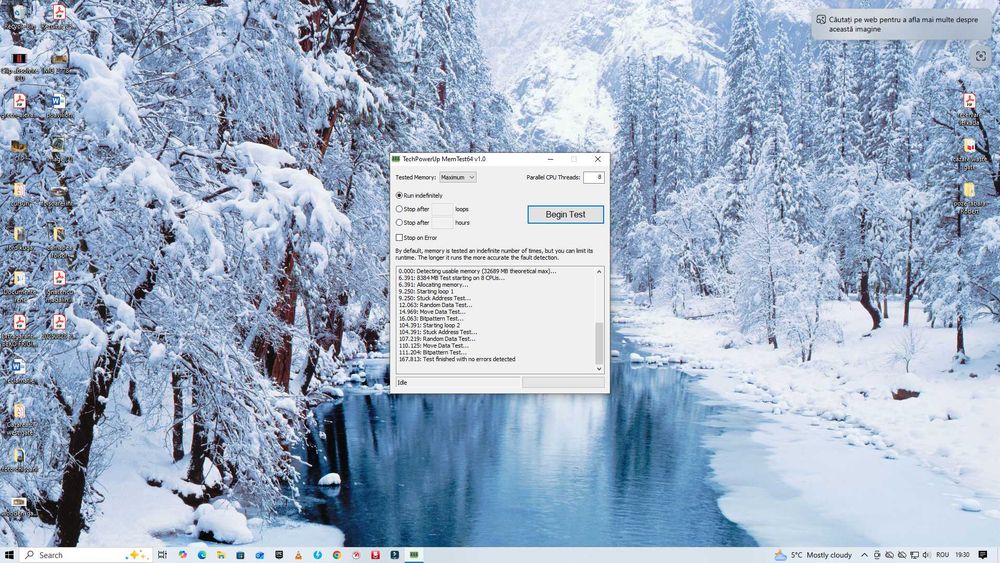Click the log scrollbar thumb
The height and width of the screenshot is (563, 1000).
599,343
